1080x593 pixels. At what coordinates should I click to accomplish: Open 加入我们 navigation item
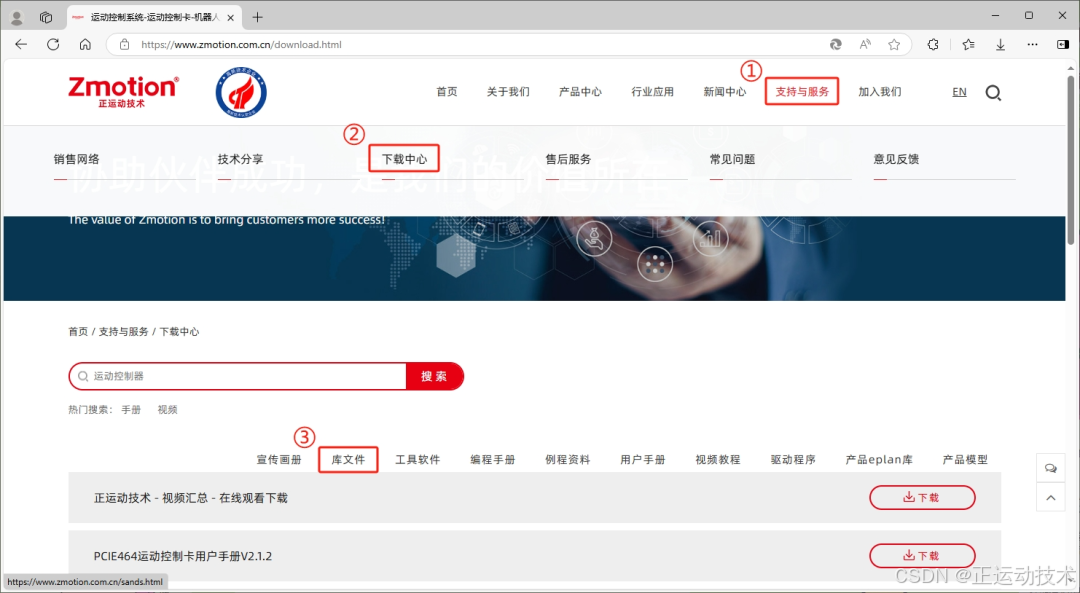[x=880, y=92]
